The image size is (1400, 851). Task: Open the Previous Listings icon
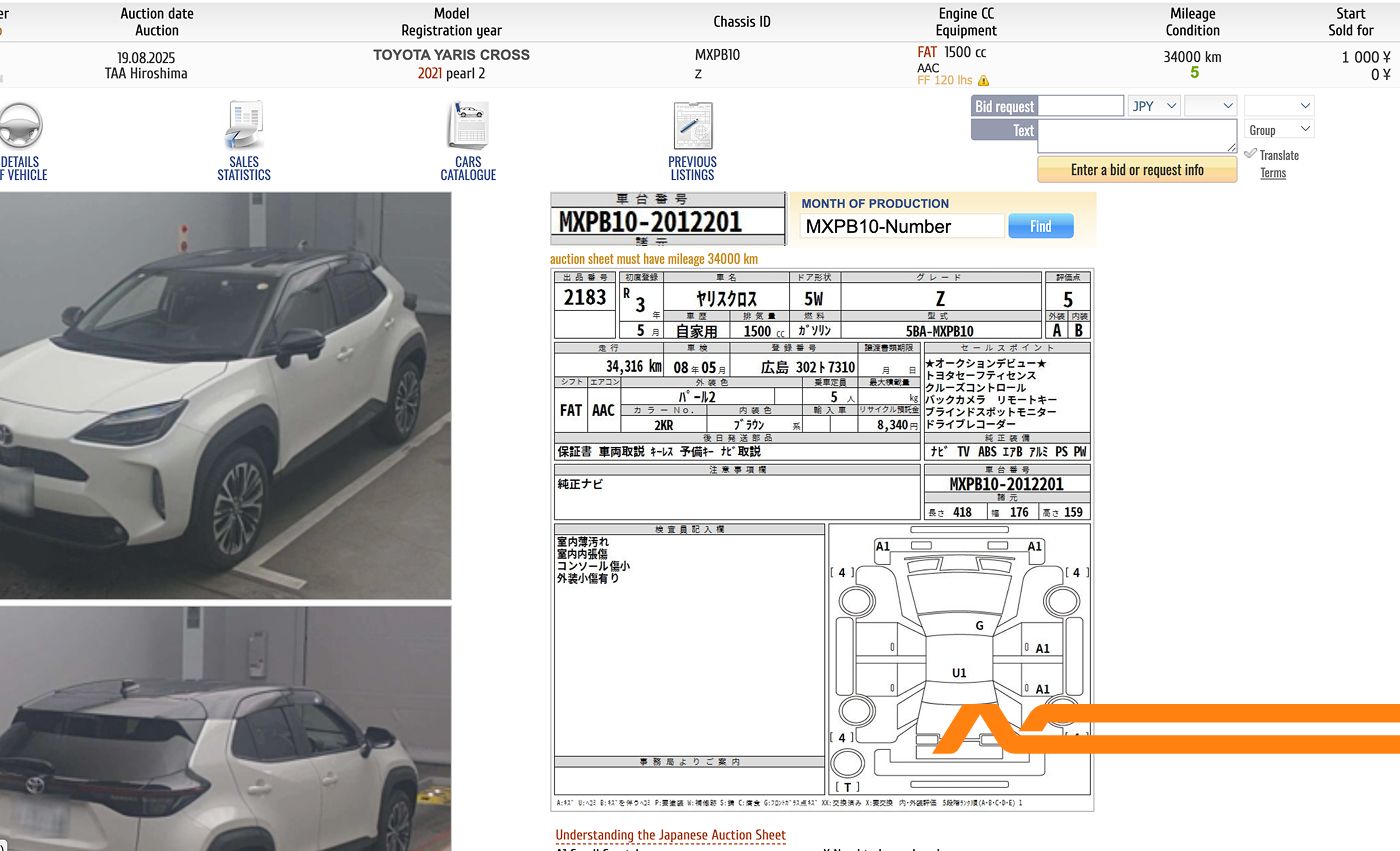coord(692,126)
